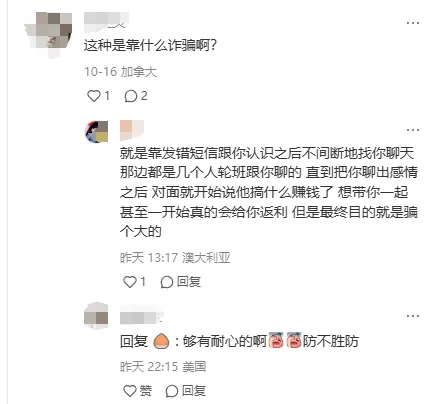Open replies bubble showing 2 on top comment
This screenshot has height=404, width=439.
[136, 96]
